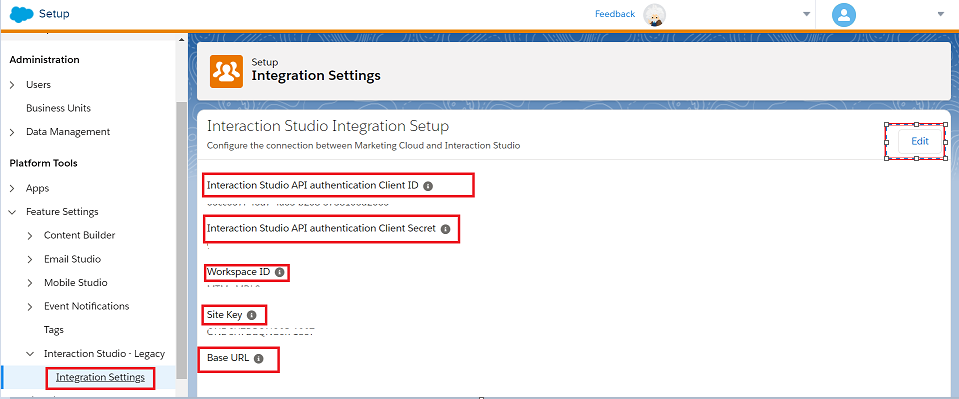Expand the Data Management node
This screenshot has width=959, height=399.
click(12, 132)
